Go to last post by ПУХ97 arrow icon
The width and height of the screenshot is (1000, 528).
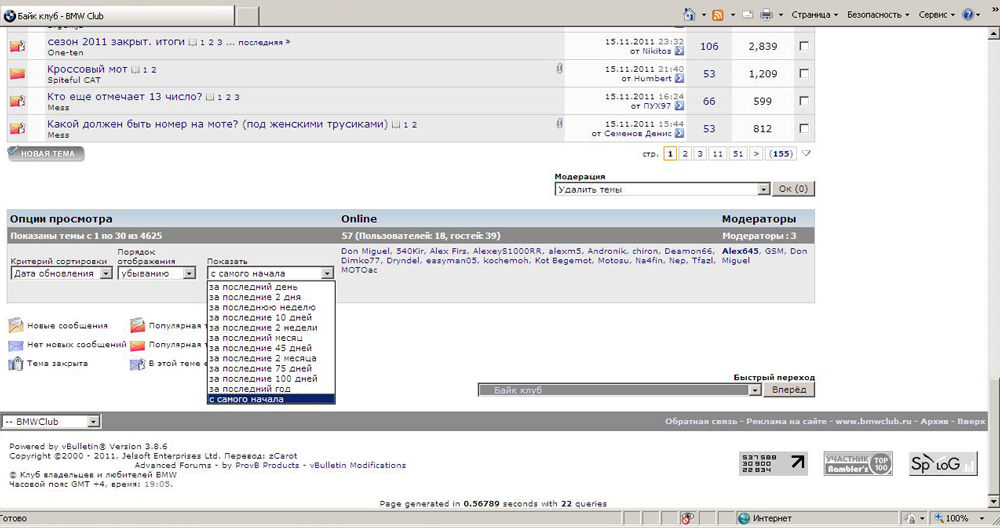tap(679, 106)
